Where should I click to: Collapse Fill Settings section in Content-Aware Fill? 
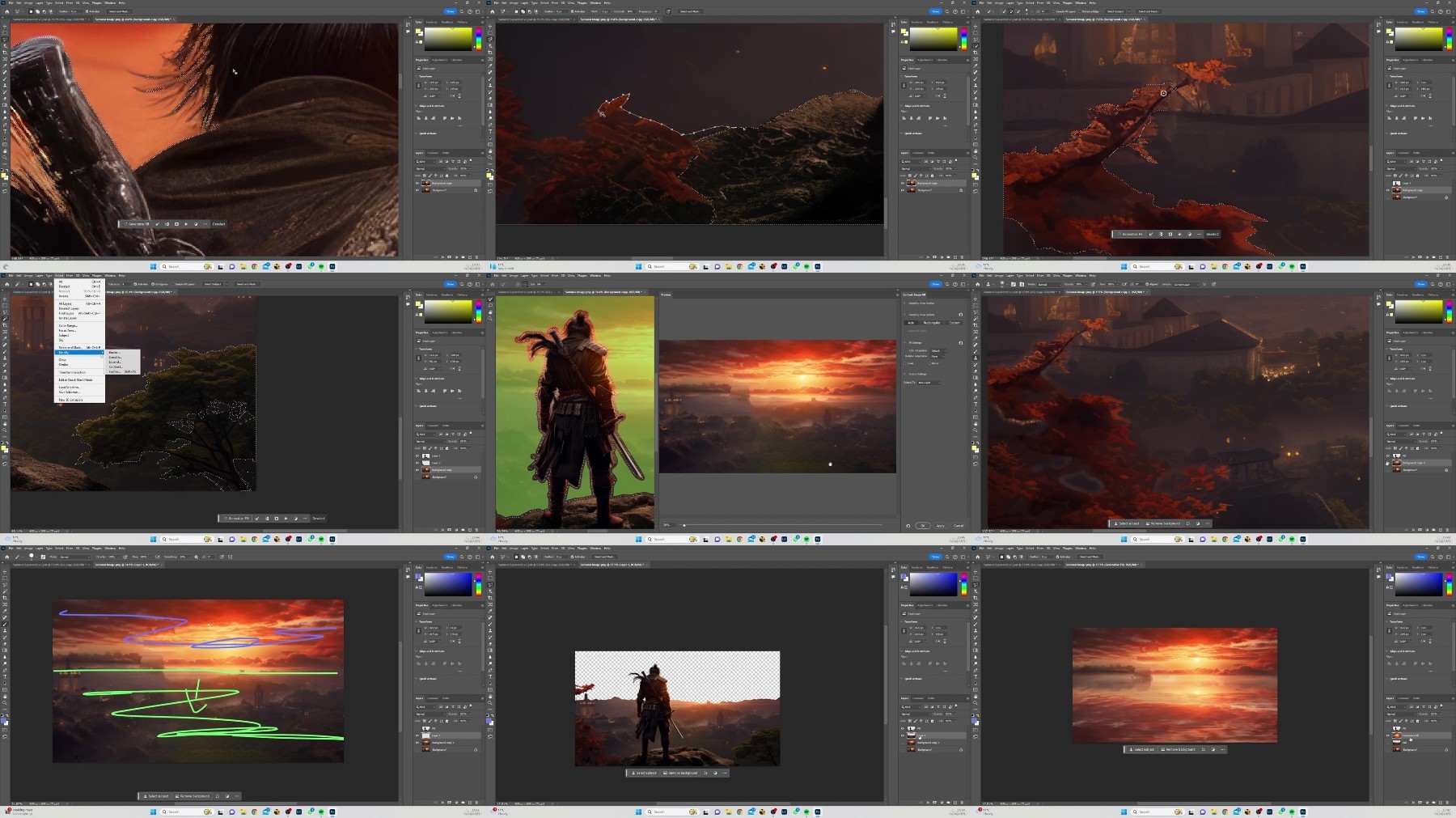click(904, 343)
